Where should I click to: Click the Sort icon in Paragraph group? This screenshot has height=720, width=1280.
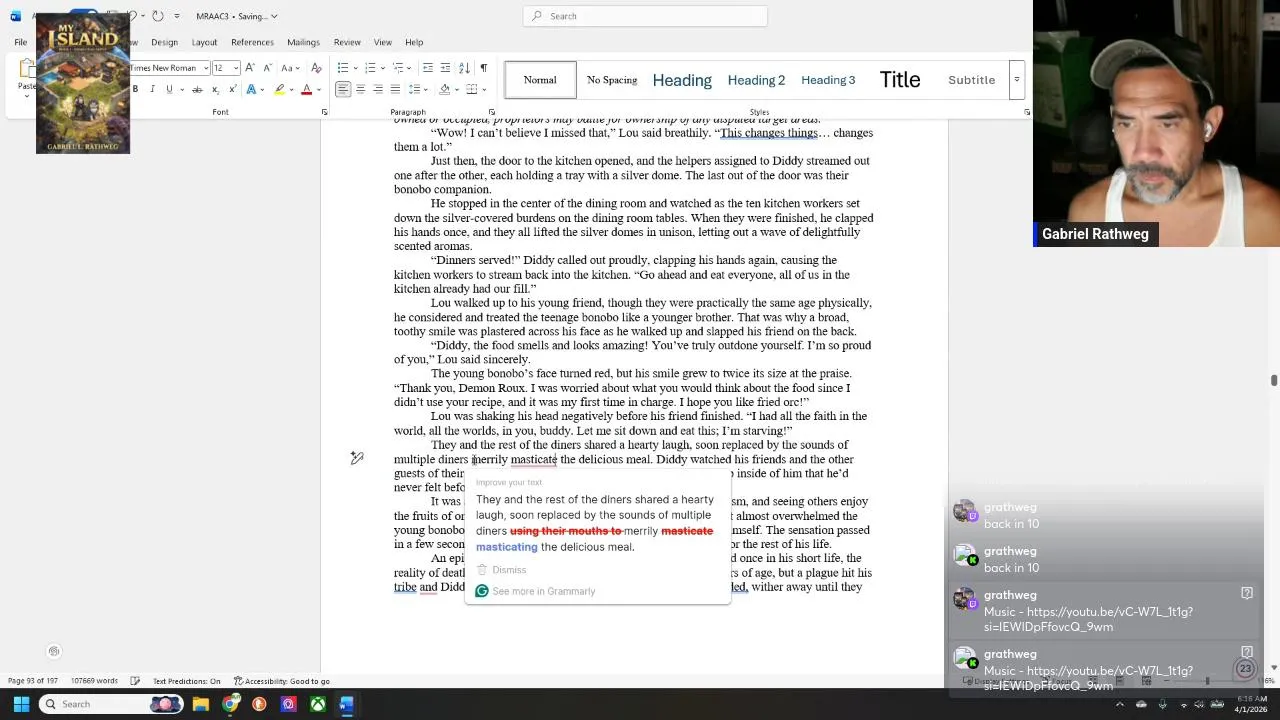coord(464,68)
